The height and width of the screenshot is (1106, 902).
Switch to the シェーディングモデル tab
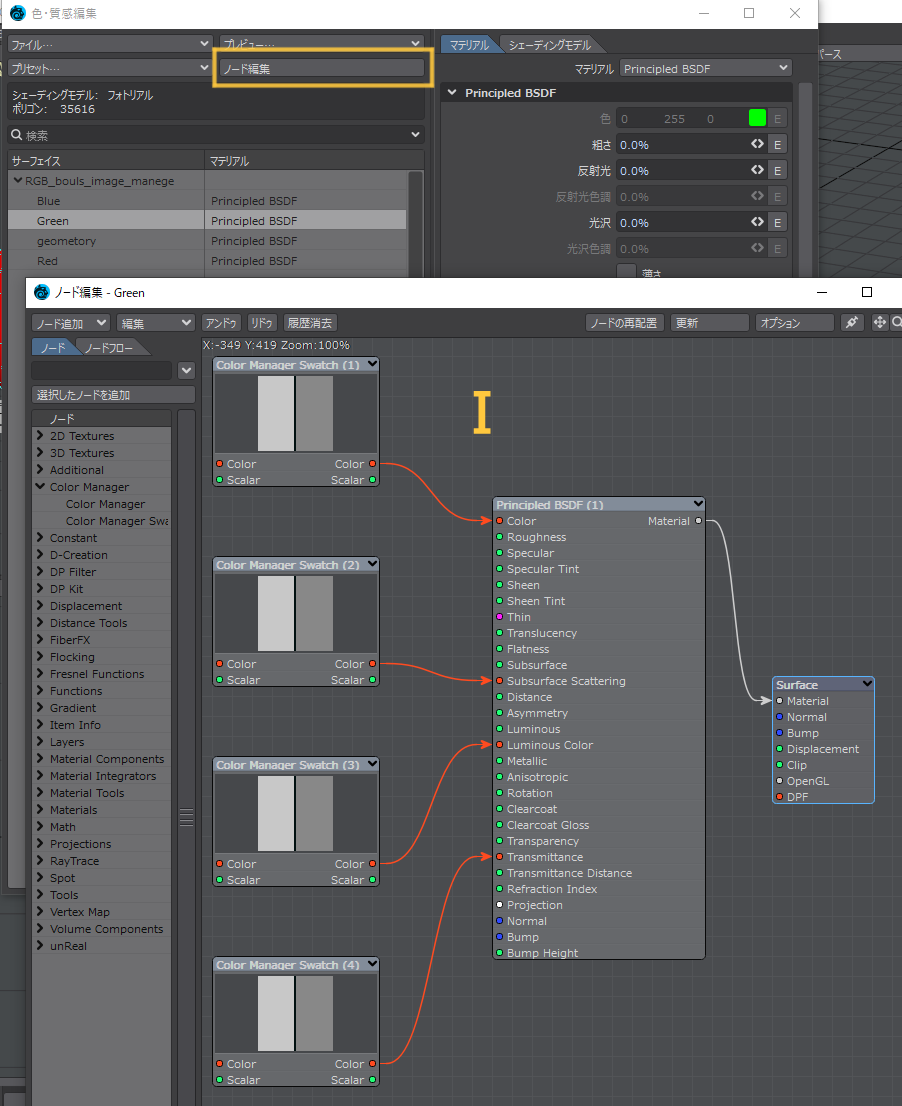(549, 44)
